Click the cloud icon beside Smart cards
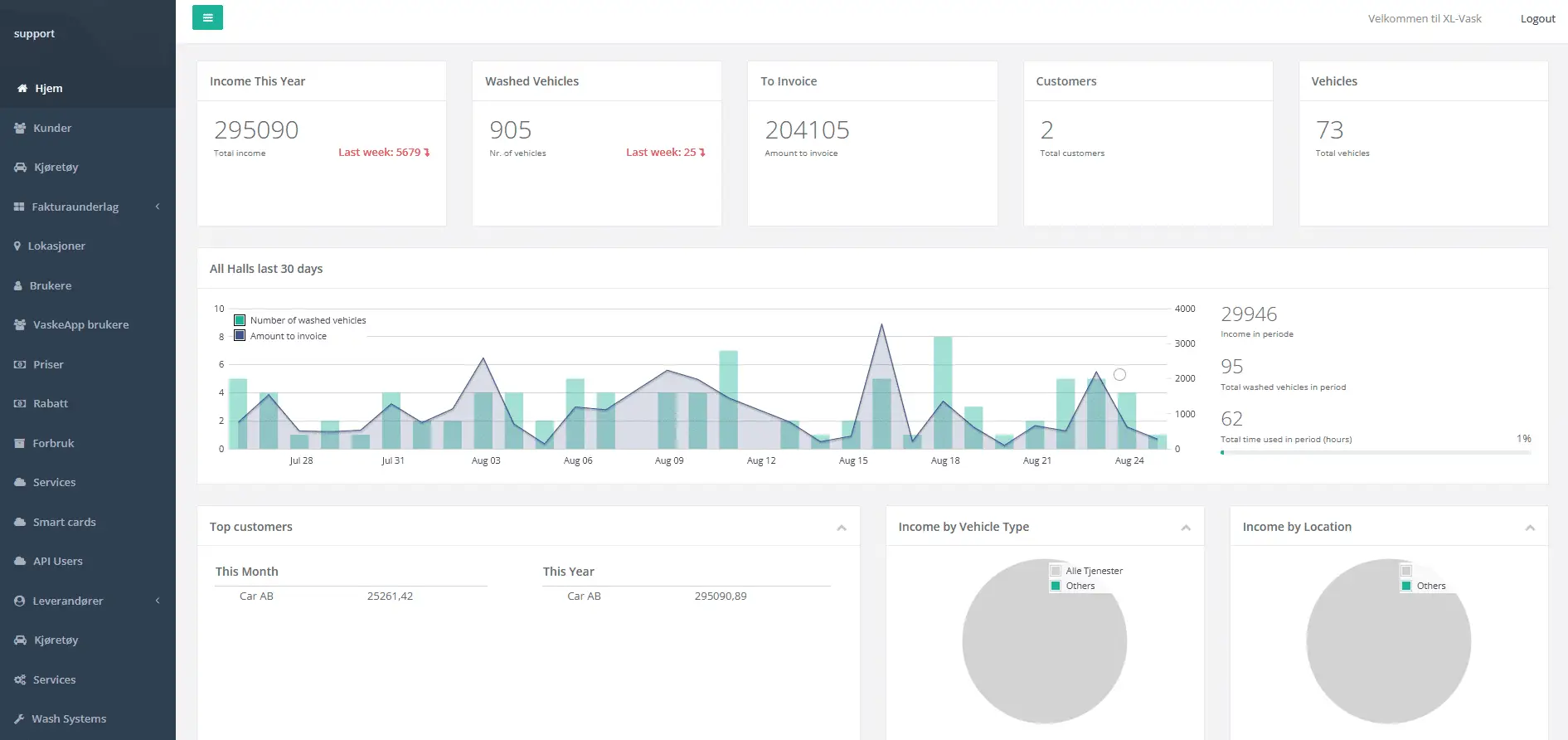 [x=20, y=522]
